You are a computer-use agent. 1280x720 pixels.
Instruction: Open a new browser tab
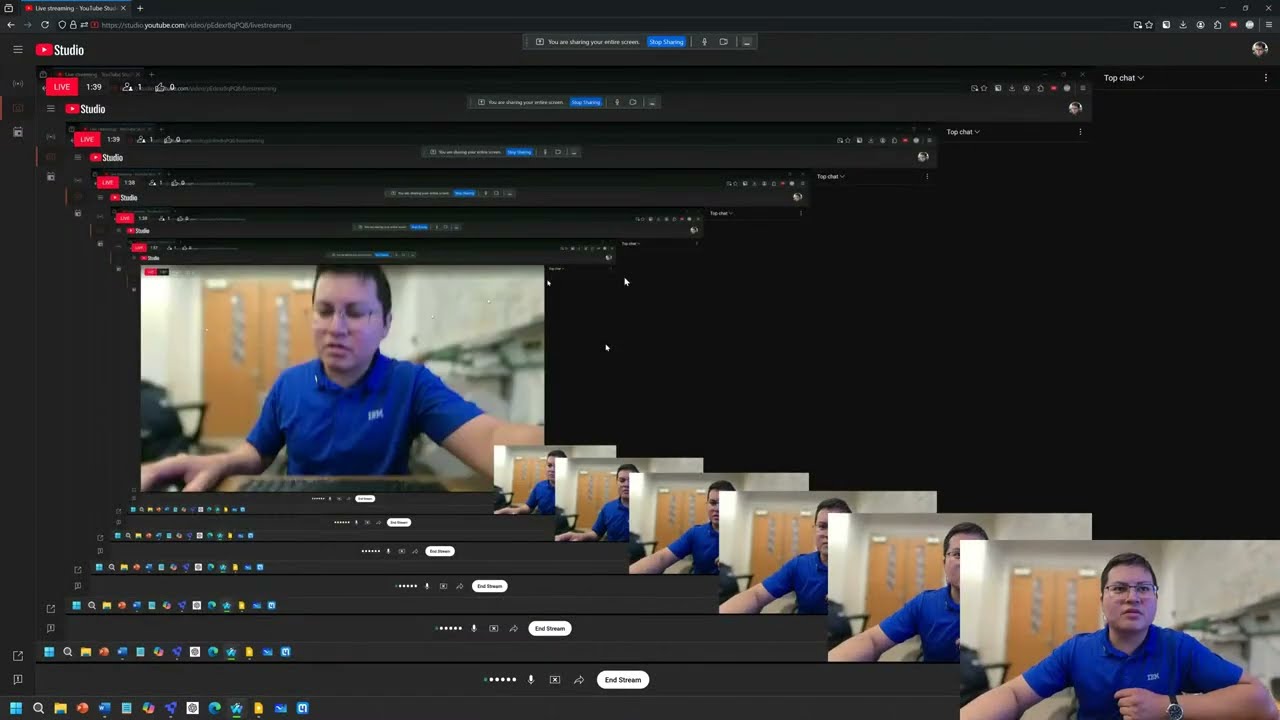coord(140,8)
